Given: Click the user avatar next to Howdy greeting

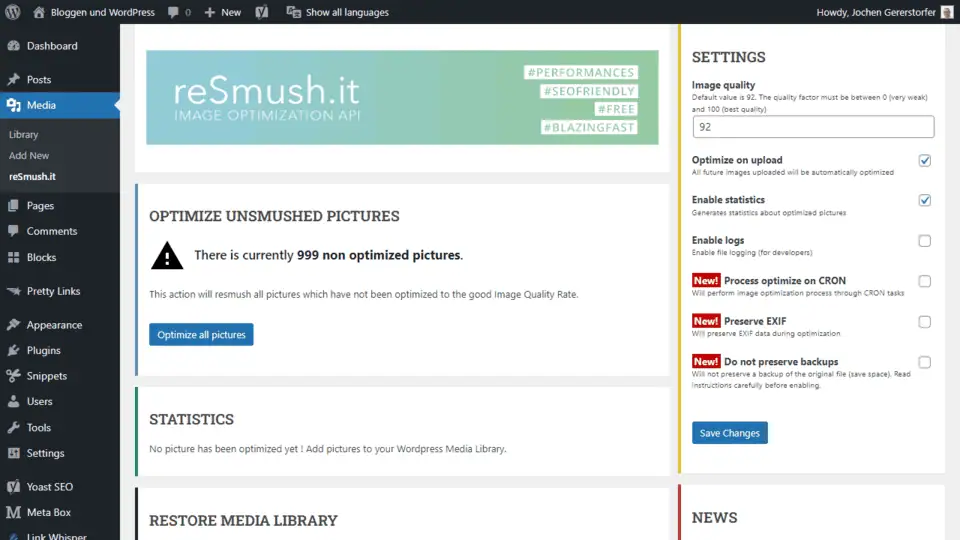Looking at the screenshot, I should (x=947, y=12).
